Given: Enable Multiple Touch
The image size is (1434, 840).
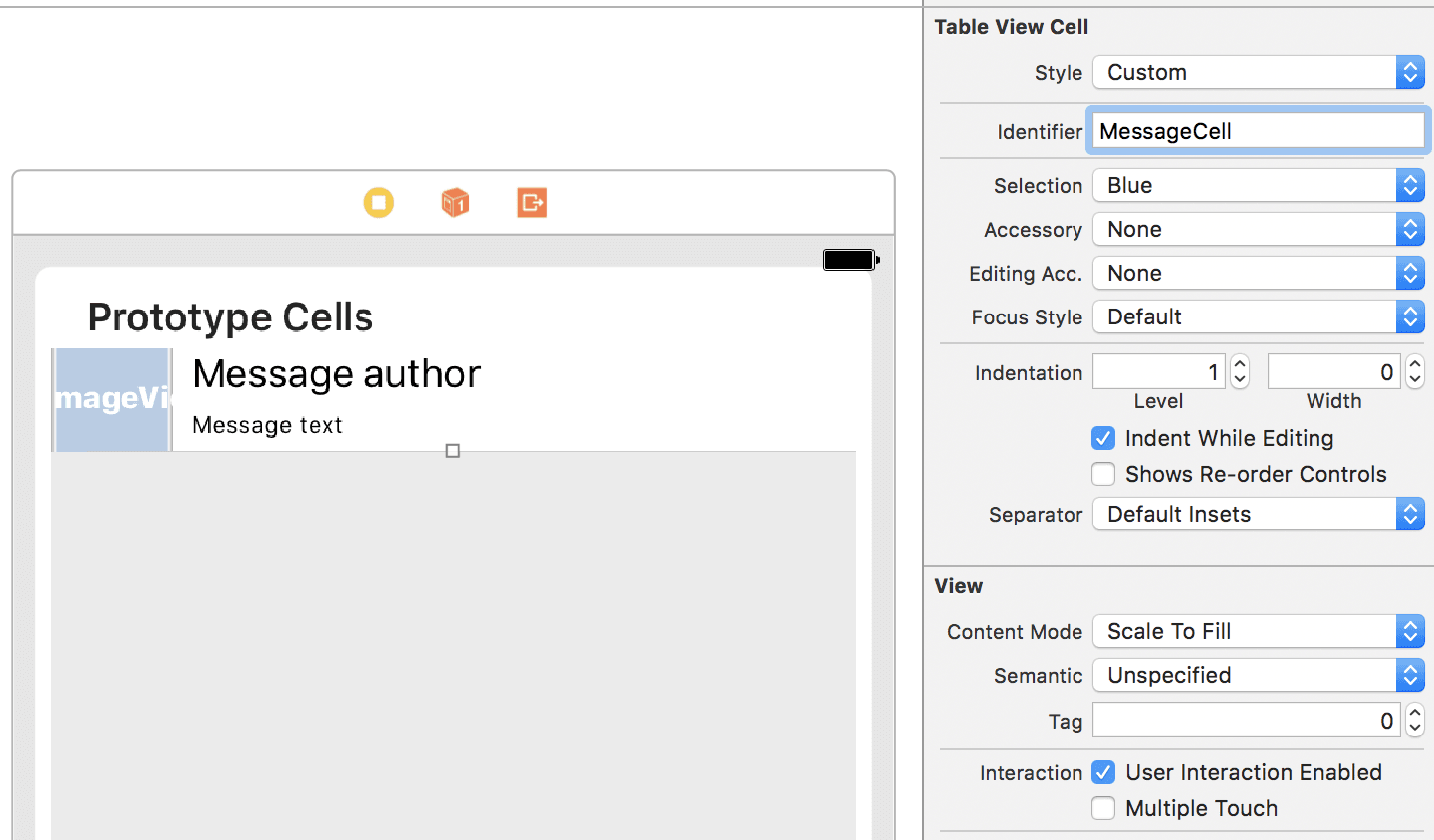Looking at the screenshot, I should click(1103, 808).
